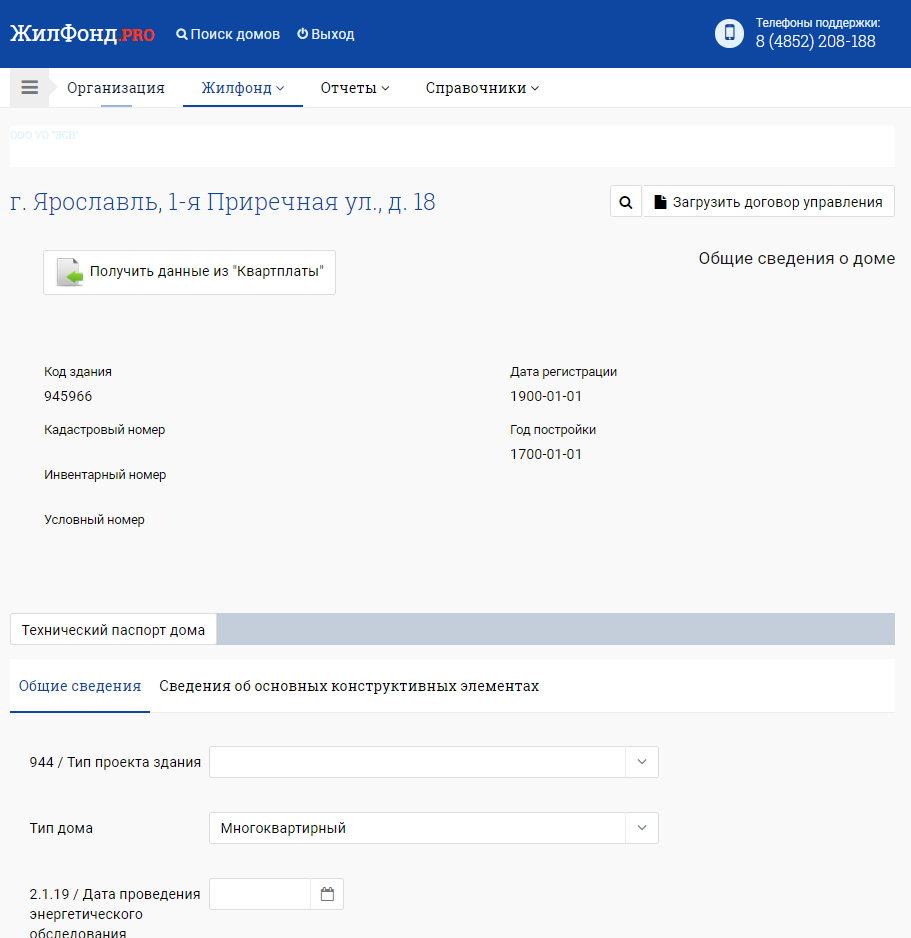Select the Общие сведения tab
911x938 pixels.
tap(80, 686)
